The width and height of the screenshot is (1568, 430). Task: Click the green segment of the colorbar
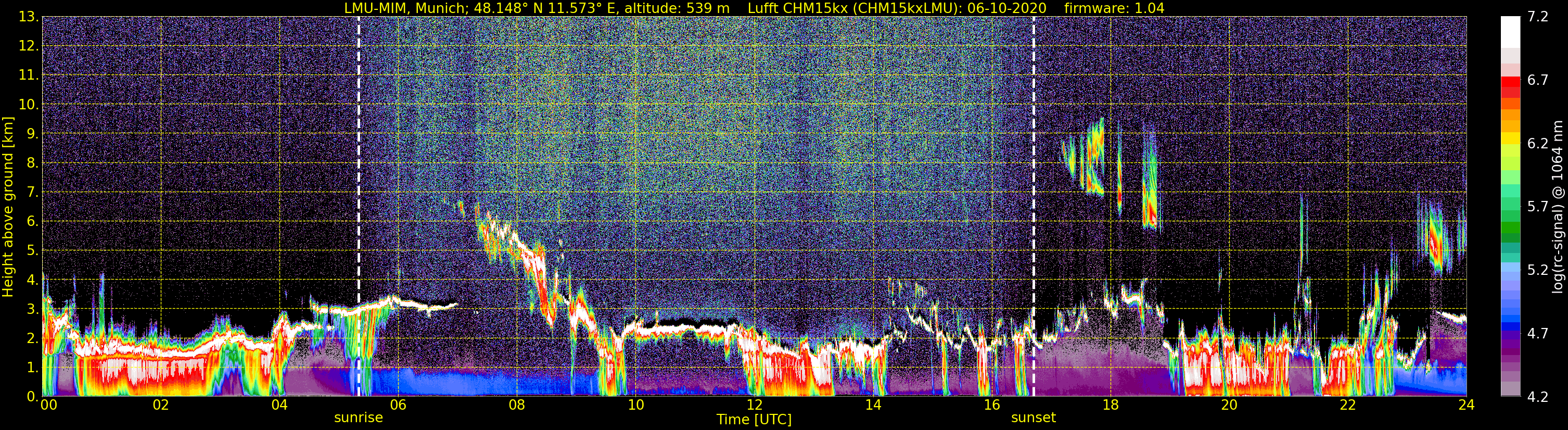tap(1510, 229)
